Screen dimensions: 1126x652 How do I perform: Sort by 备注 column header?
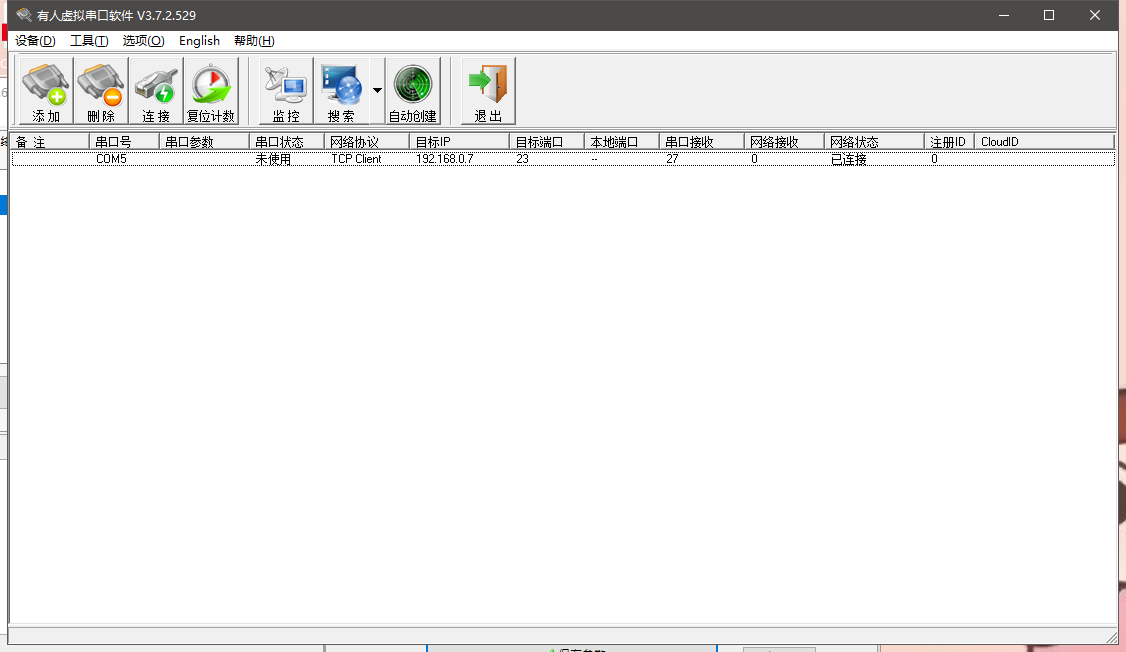point(50,142)
